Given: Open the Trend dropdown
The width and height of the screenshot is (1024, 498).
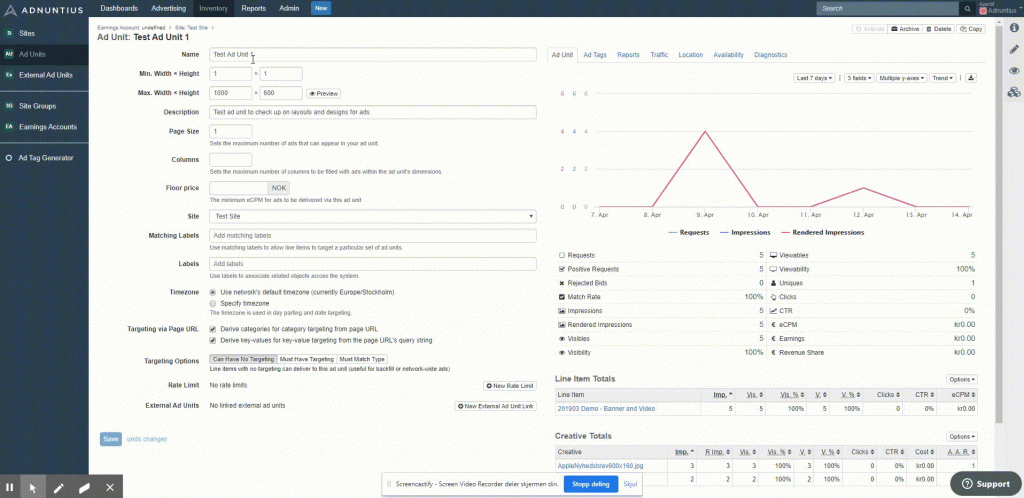Looking at the screenshot, I should pyautogui.click(x=942, y=78).
